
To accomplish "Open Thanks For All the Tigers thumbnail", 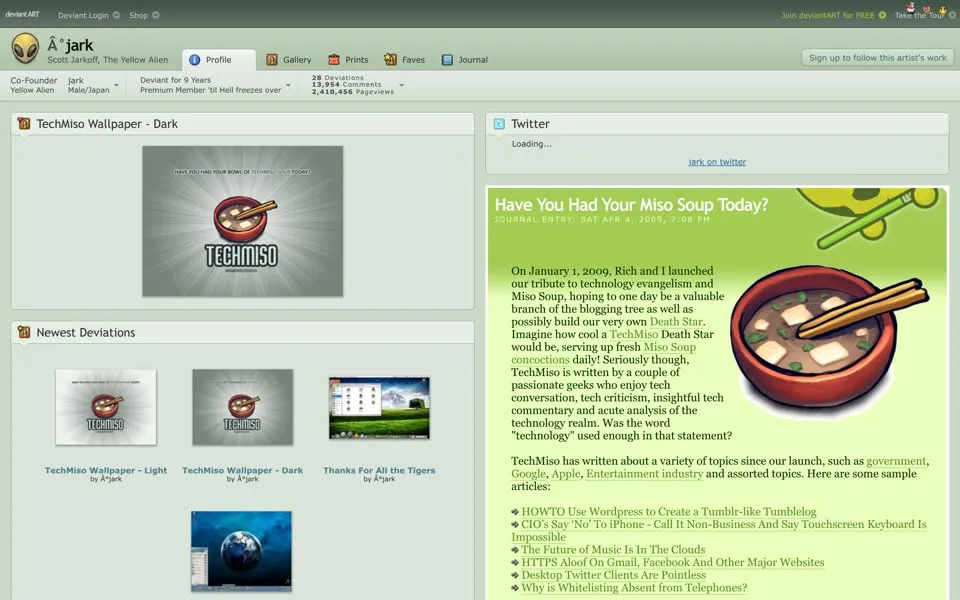I will tap(379, 408).
